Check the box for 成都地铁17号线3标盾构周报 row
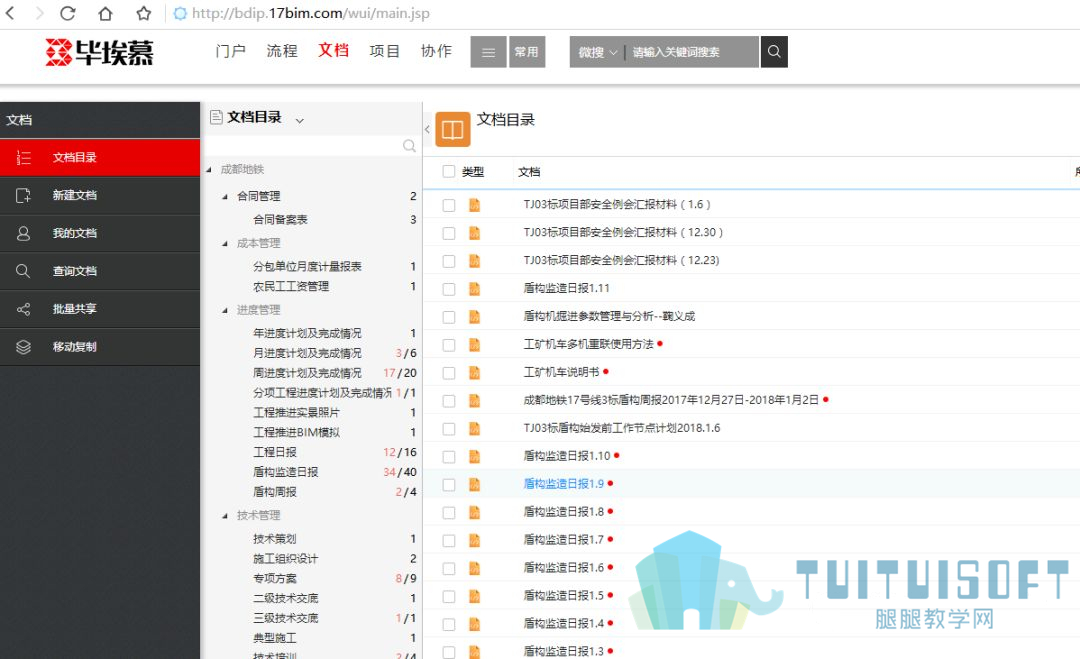 [449, 401]
